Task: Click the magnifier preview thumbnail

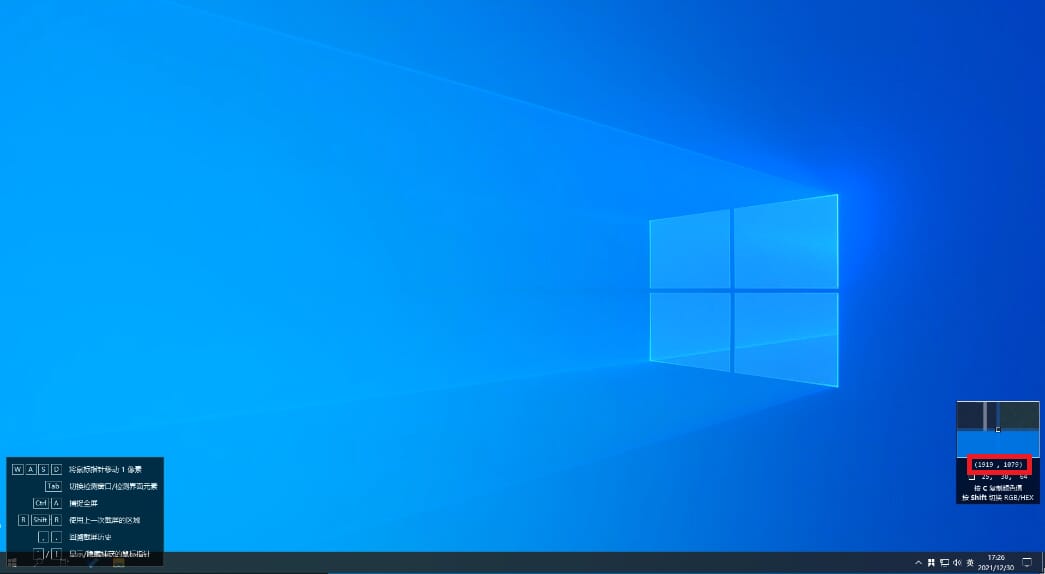Action: tap(998, 429)
